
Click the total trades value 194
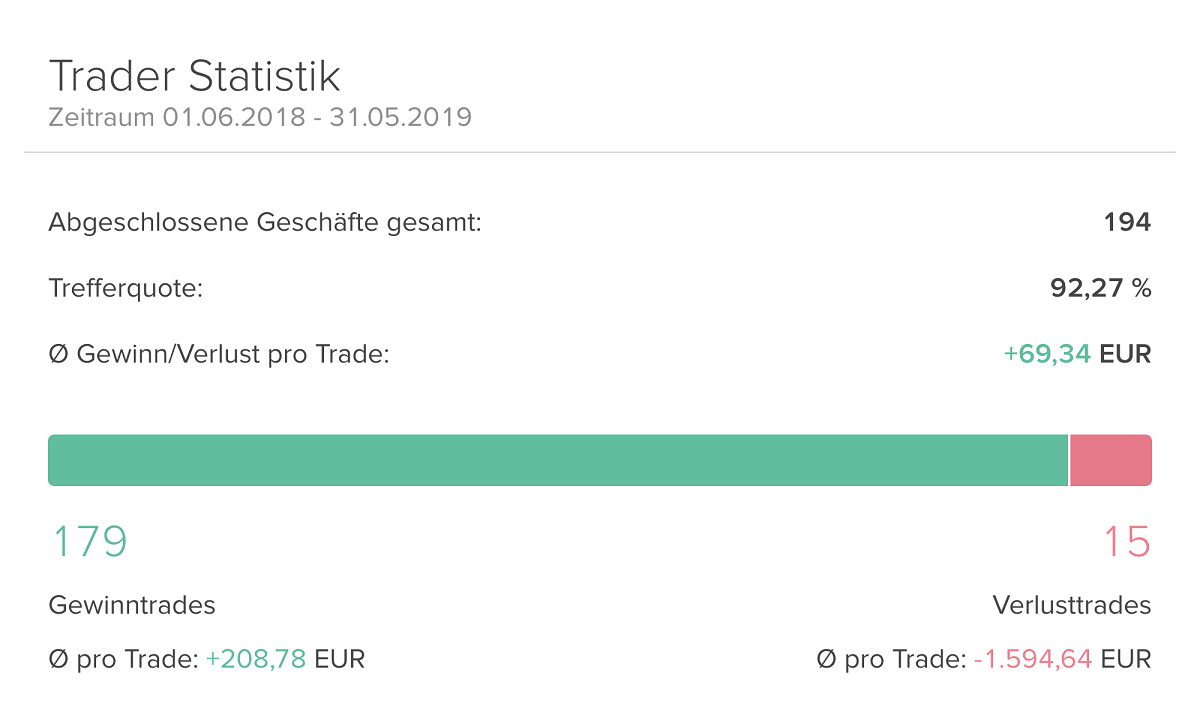pyautogui.click(x=1127, y=222)
